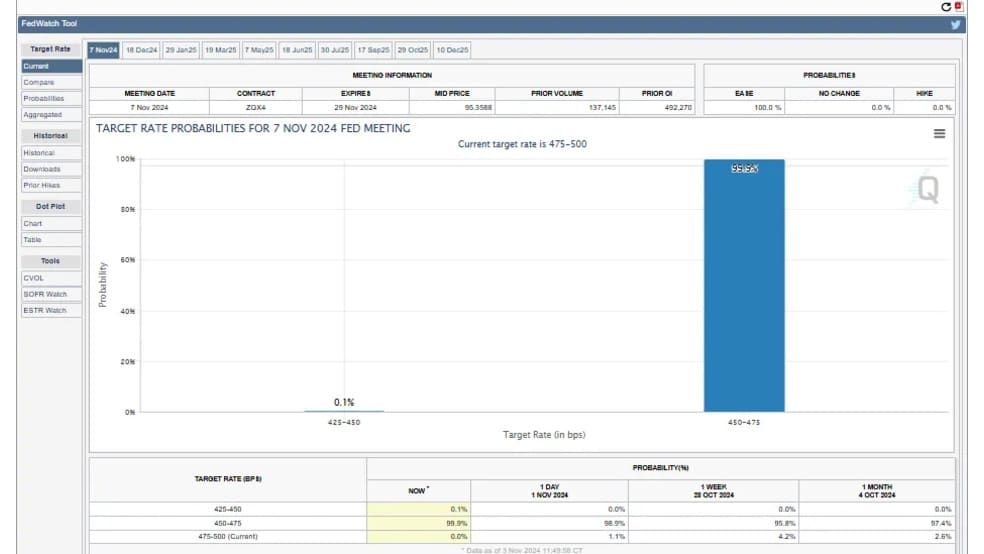The image size is (984, 554).
Task: Open the Dot Plot Chart item
Action: tap(51, 223)
